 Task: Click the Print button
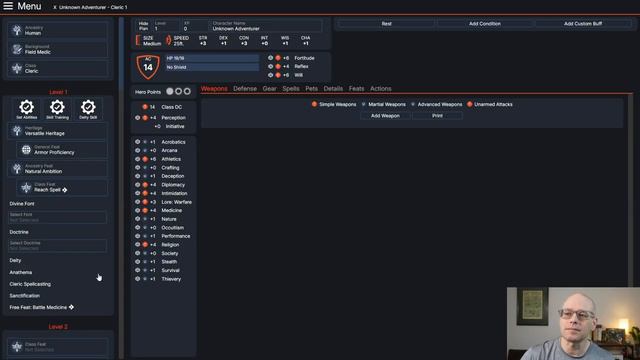point(437,116)
